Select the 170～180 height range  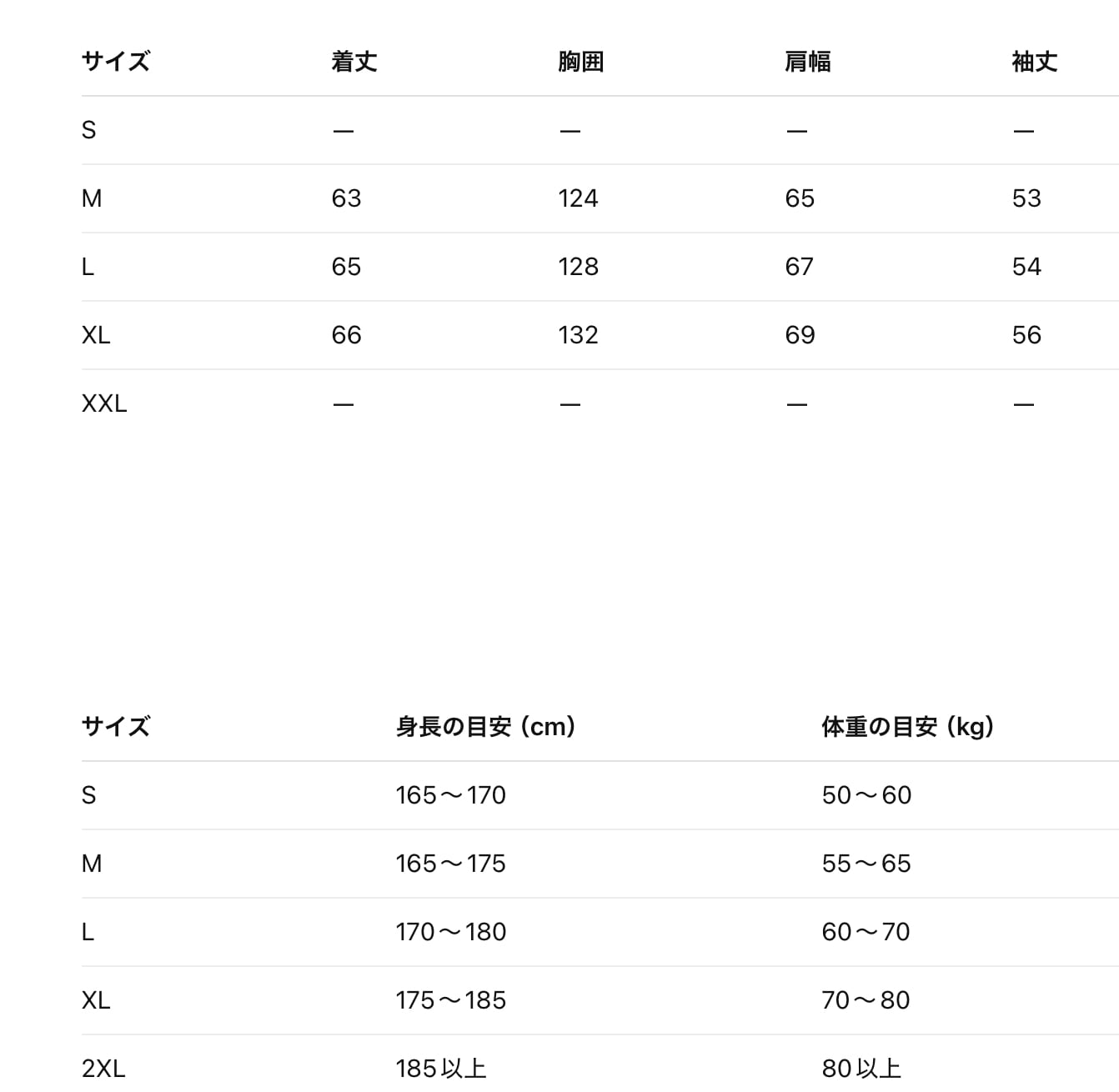tap(450, 932)
